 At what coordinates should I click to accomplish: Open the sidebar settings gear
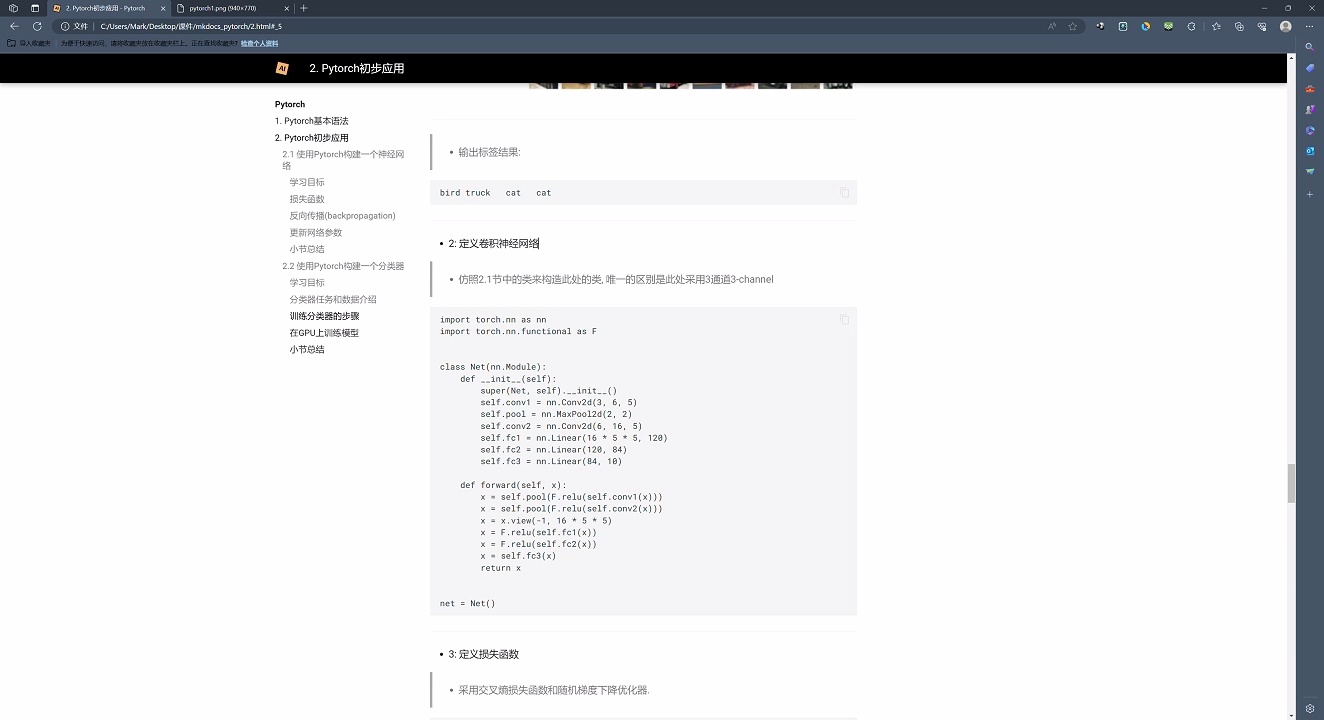[x=1310, y=707]
